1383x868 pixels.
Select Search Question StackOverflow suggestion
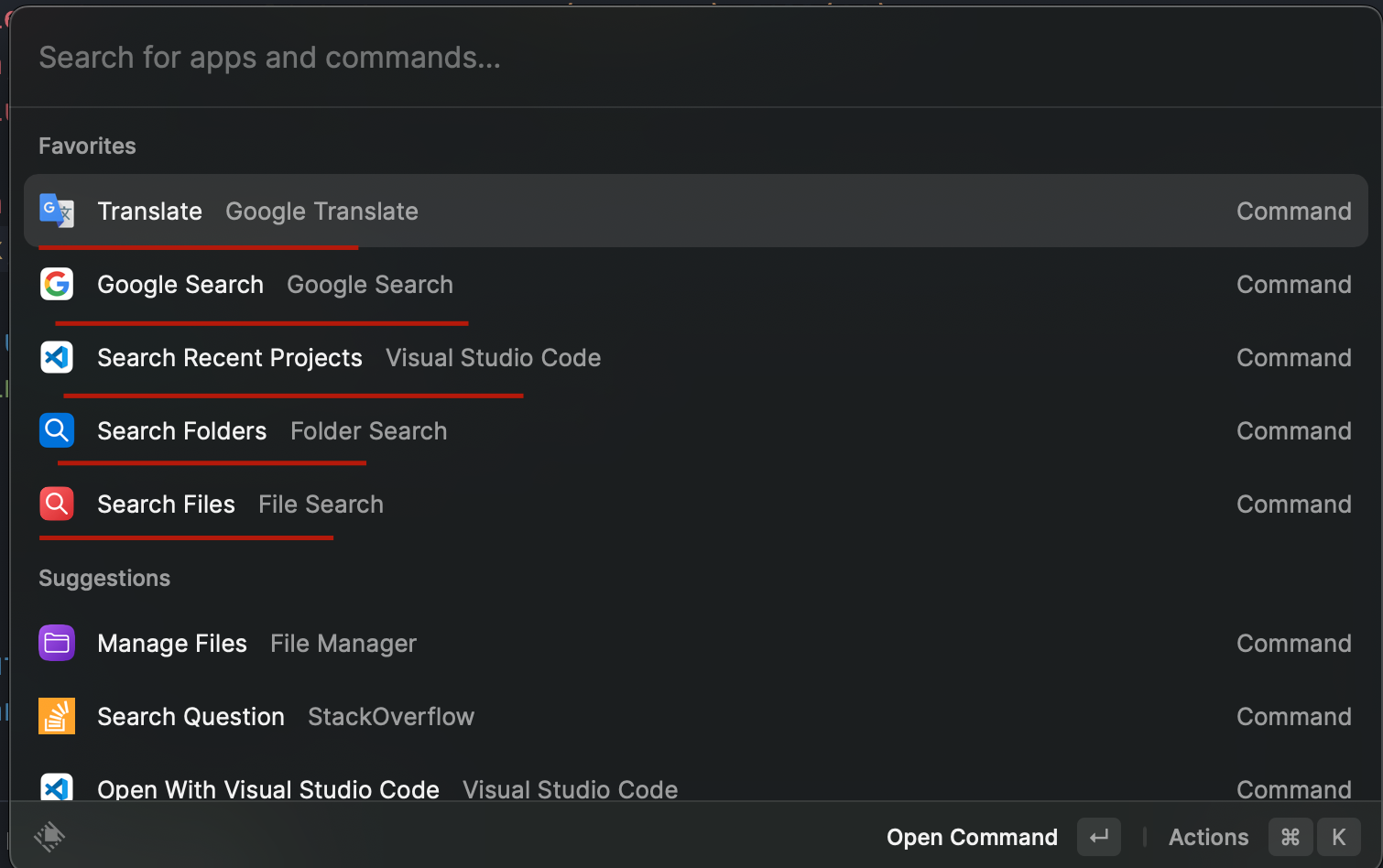click(x=191, y=717)
